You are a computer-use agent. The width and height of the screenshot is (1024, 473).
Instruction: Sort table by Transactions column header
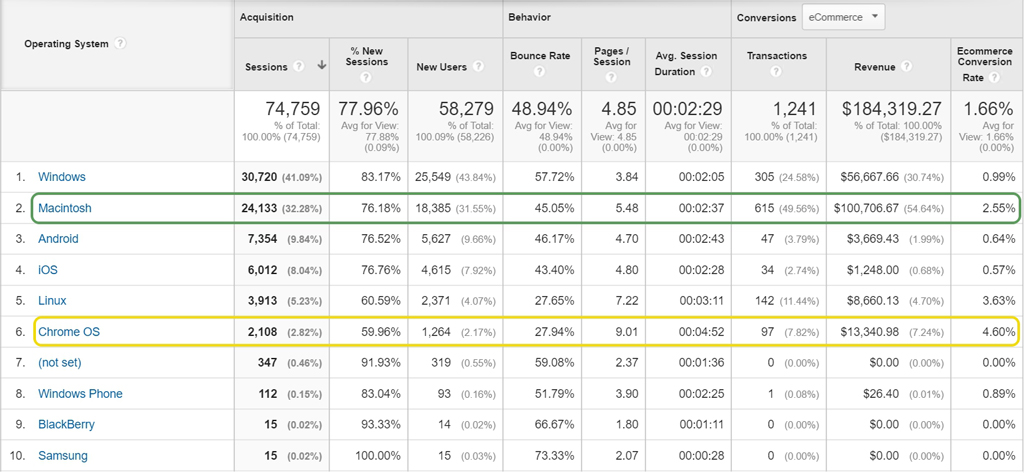tap(776, 56)
